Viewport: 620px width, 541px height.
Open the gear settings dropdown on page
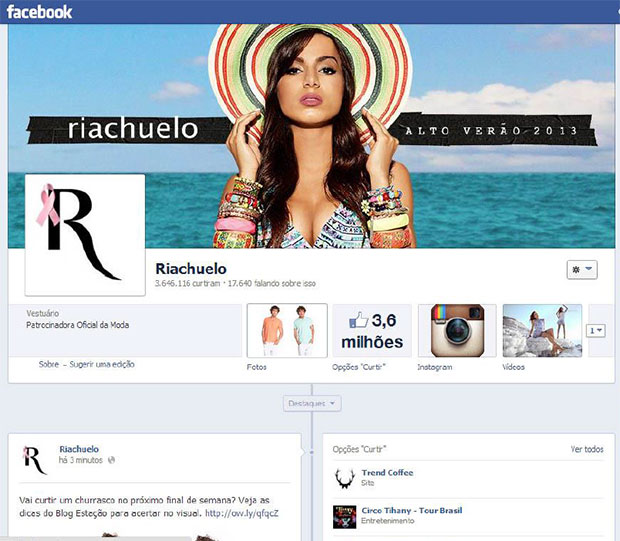(x=582, y=270)
